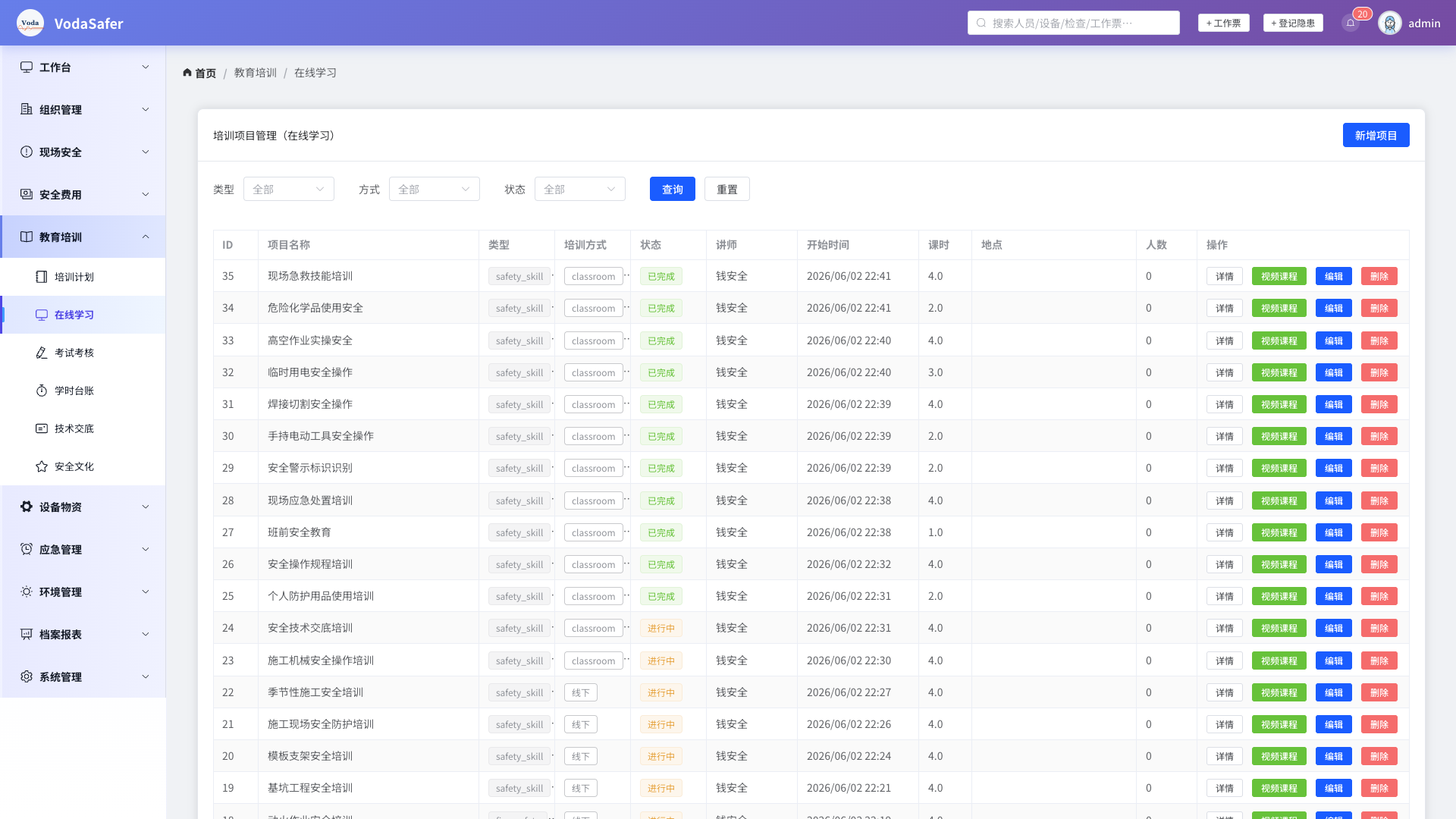The width and height of the screenshot is (1456, 819).
Task: Open the 在线学习 menu item
Action: click(x=83, y=315)
